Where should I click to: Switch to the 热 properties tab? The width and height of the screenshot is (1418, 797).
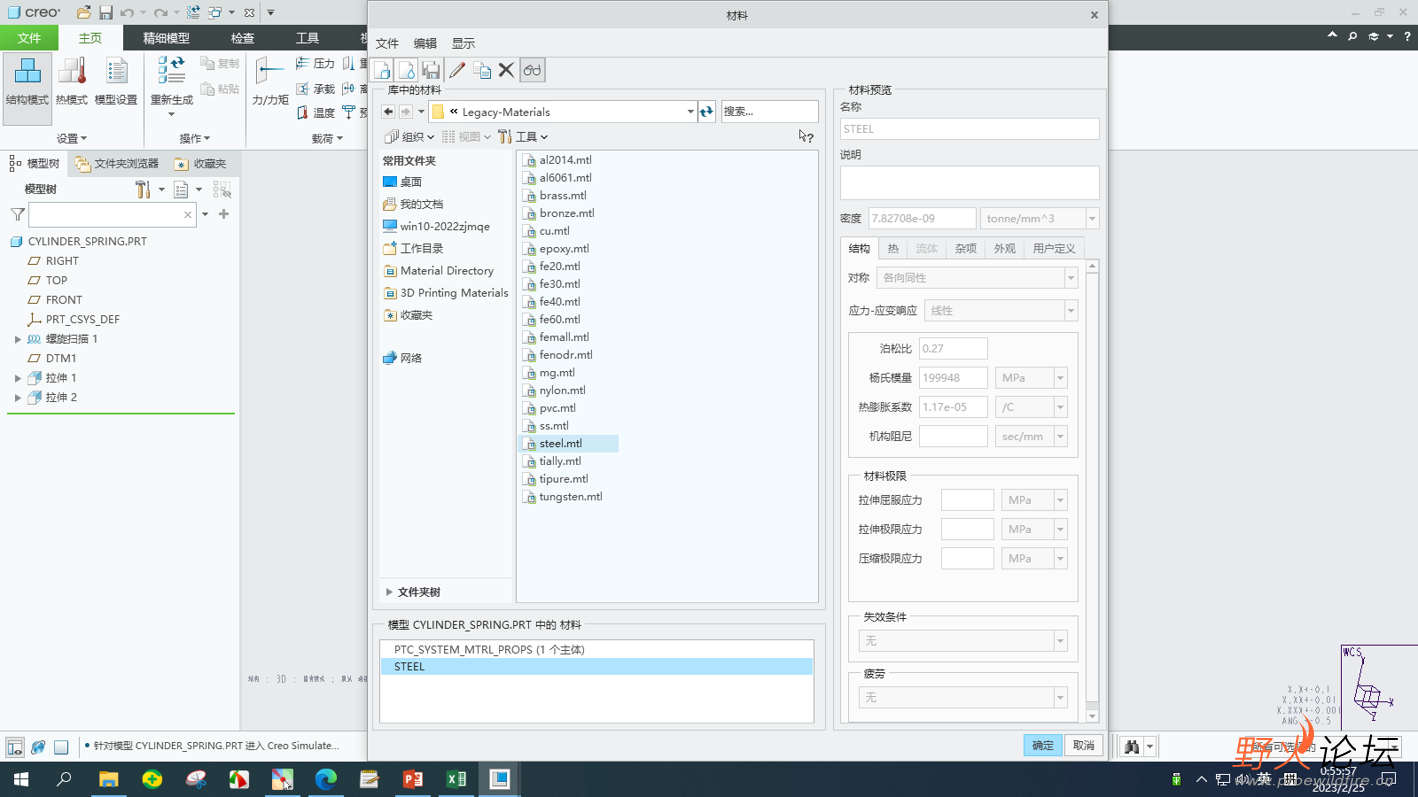pyautogui.click(x=893, y=248)
